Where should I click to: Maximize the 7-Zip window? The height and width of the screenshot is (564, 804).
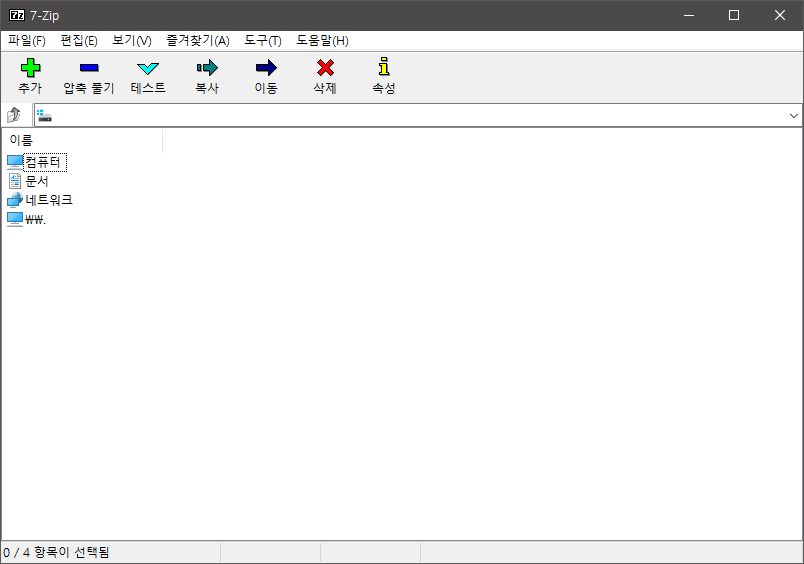click(734, 15)
